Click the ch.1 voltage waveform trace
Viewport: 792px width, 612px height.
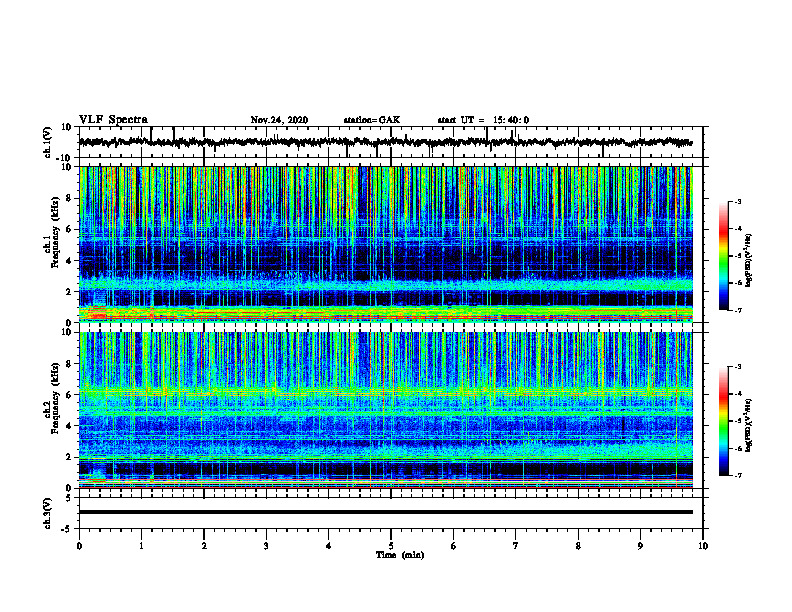click(385, 142)
